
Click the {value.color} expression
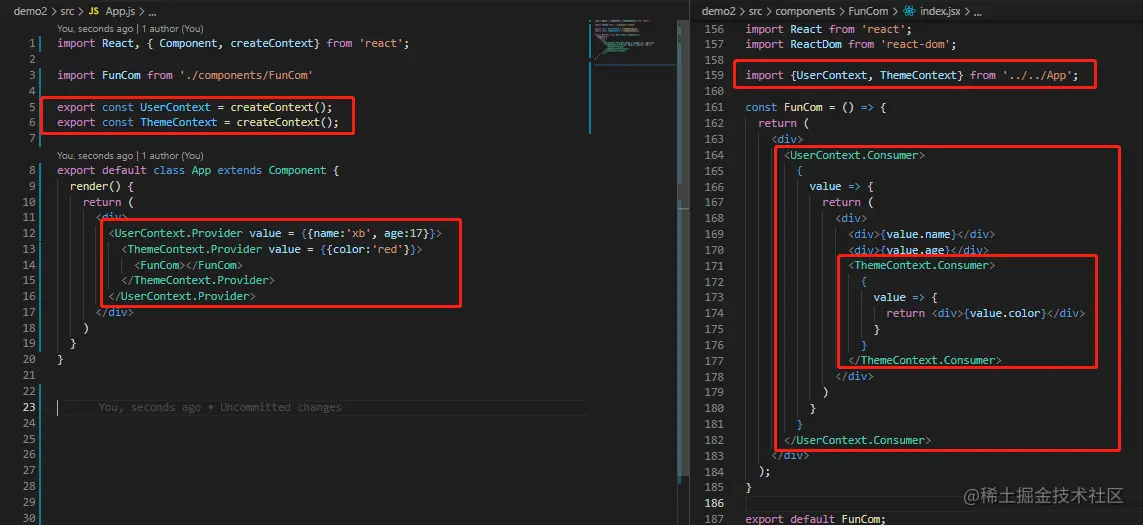point(1005,314)
